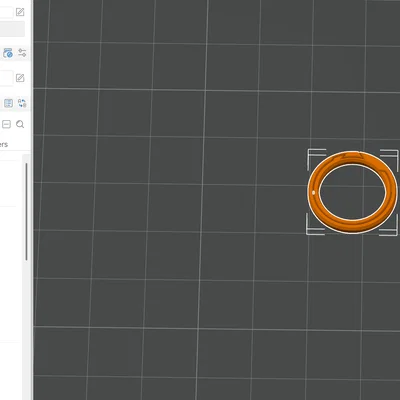Screen dimensions: 400x400
Task: Click the minus box icon
Action: 6,124
